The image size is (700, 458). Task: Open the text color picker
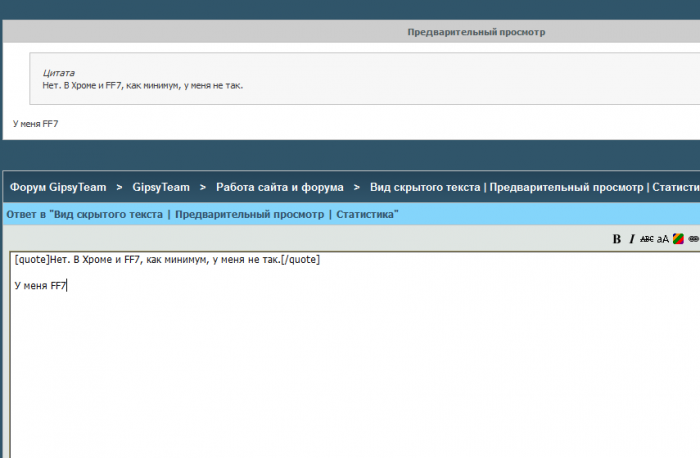(x=677, y=239)
